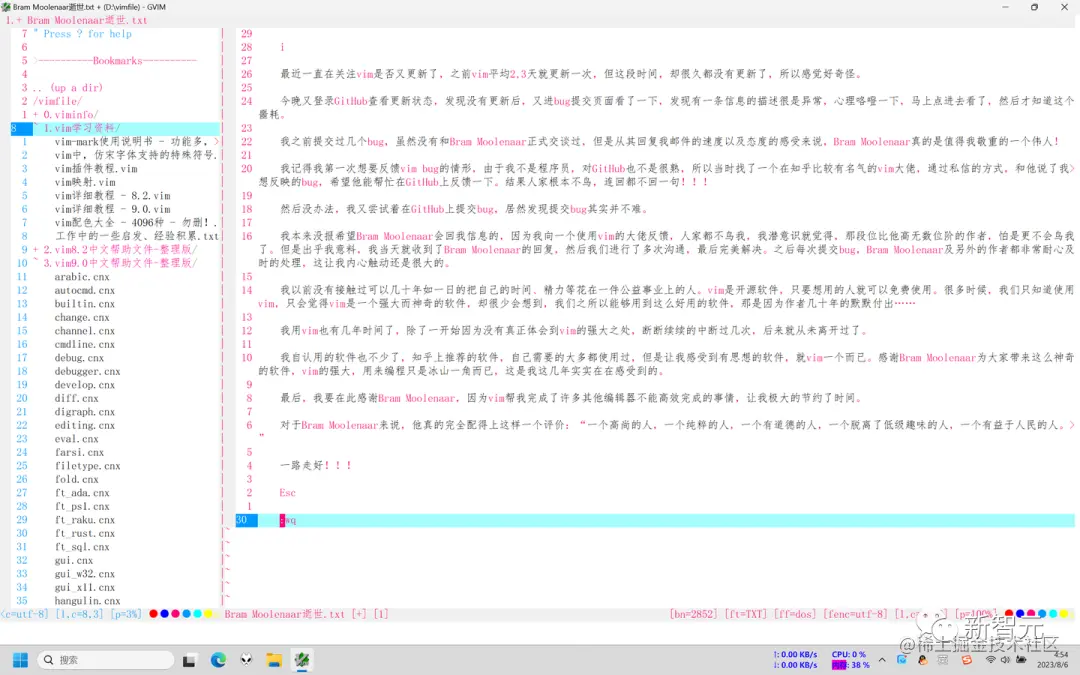The width and height of the screenshot is (1080, 675).
Task: Launch Microsoft Edge from the taskbar
Action: click(x=218, y=660)
